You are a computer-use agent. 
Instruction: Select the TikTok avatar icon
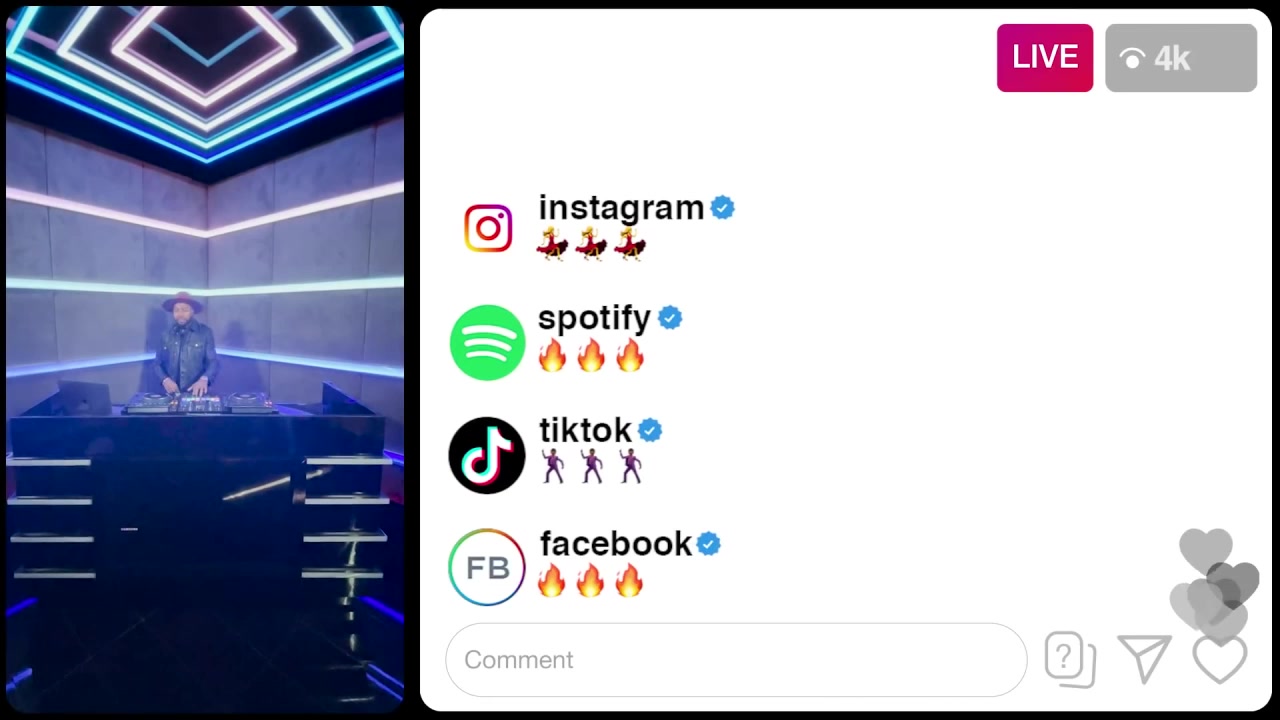(487, 456)
